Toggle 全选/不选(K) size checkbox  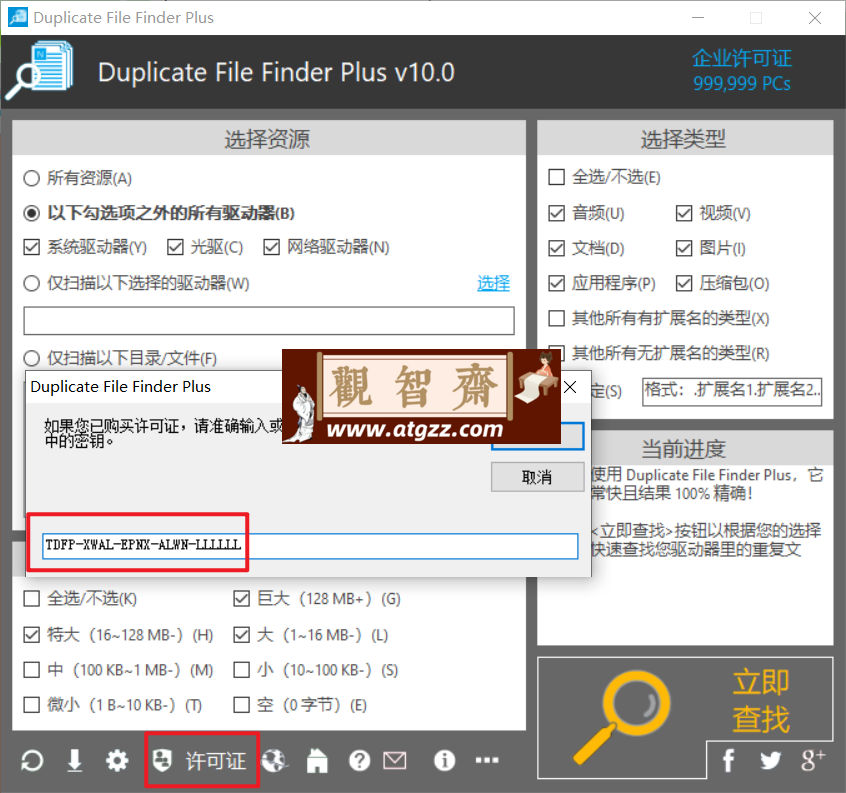click(32, 598)
